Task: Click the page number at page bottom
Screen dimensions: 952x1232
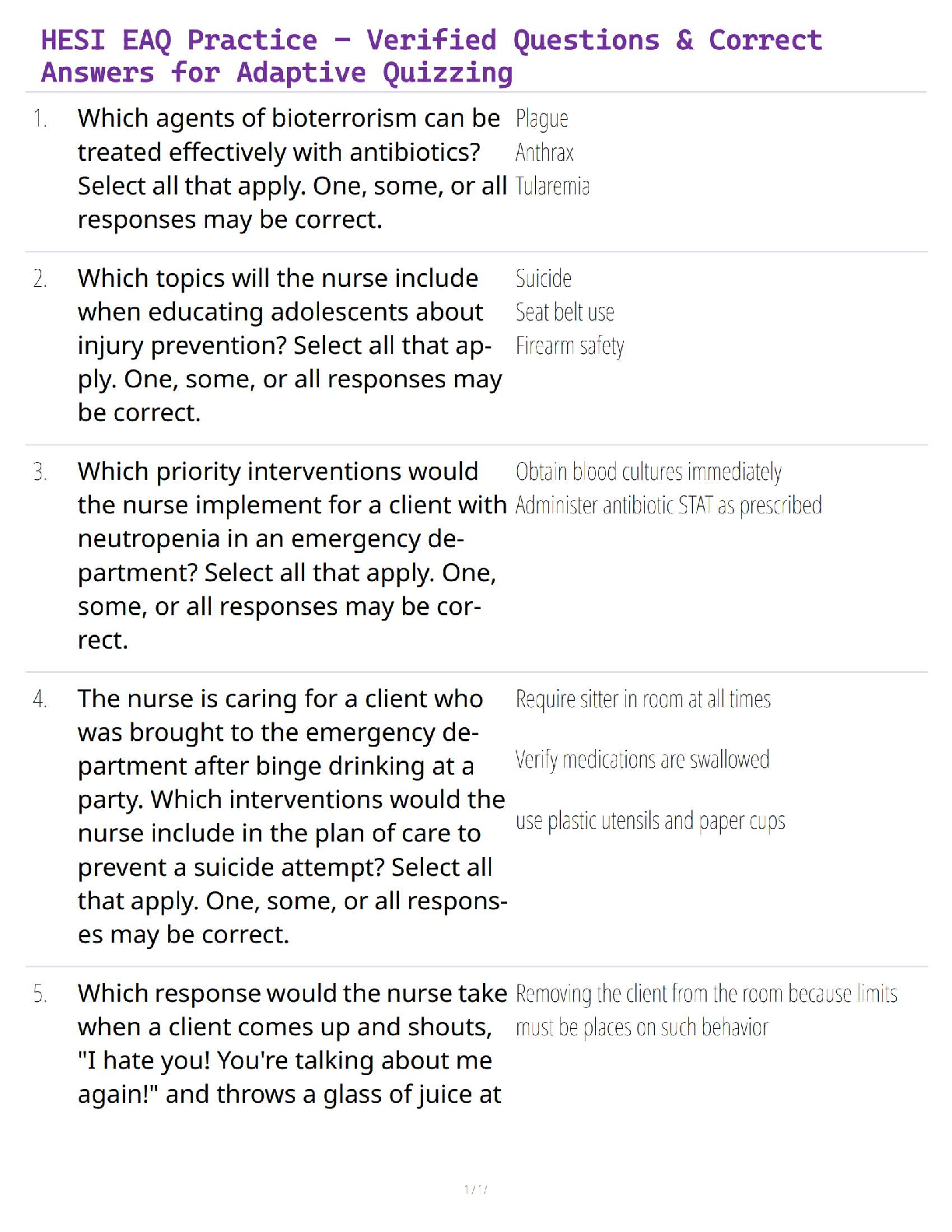Action: click(475, 1189)
